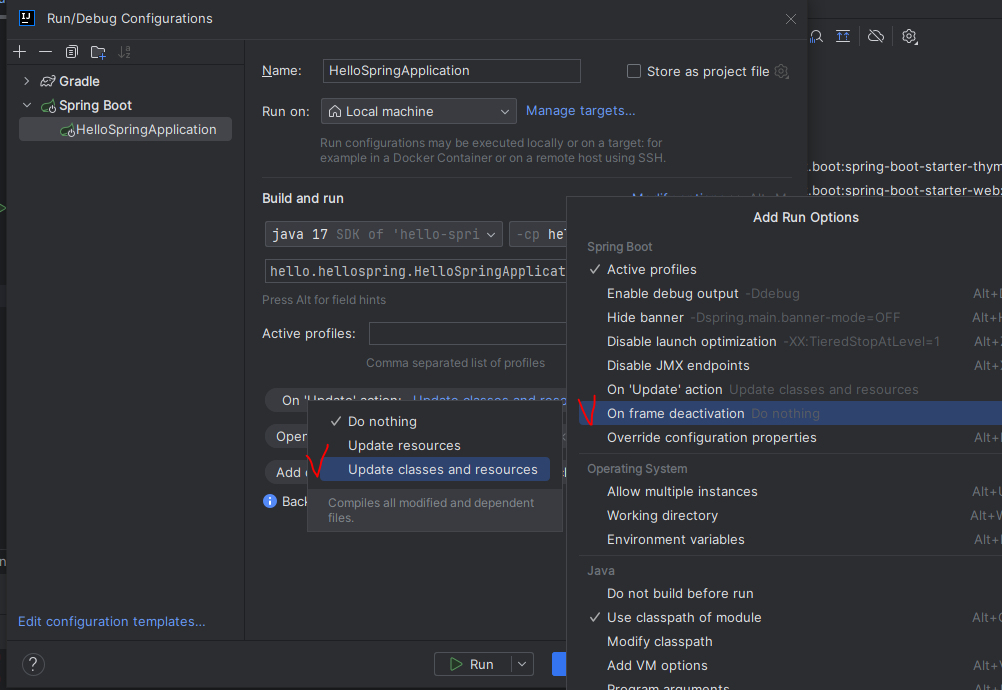Click the Name field with HelloSpringApplication

pyautogui.click(x=452, y=71)
